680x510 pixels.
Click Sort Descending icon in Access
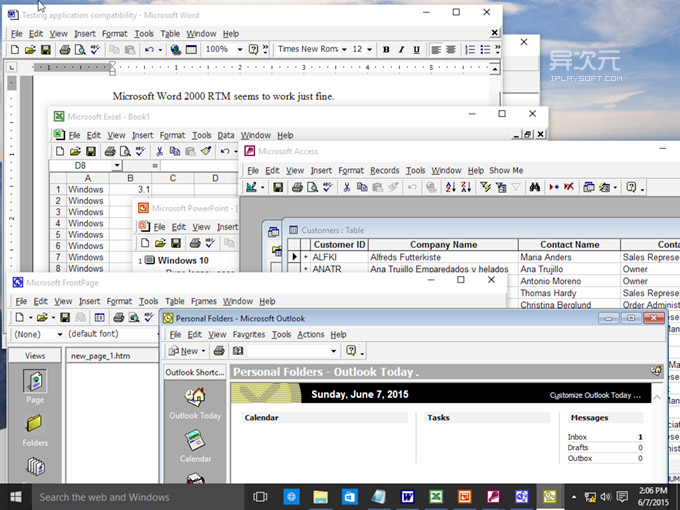click(x=466, y=187)
